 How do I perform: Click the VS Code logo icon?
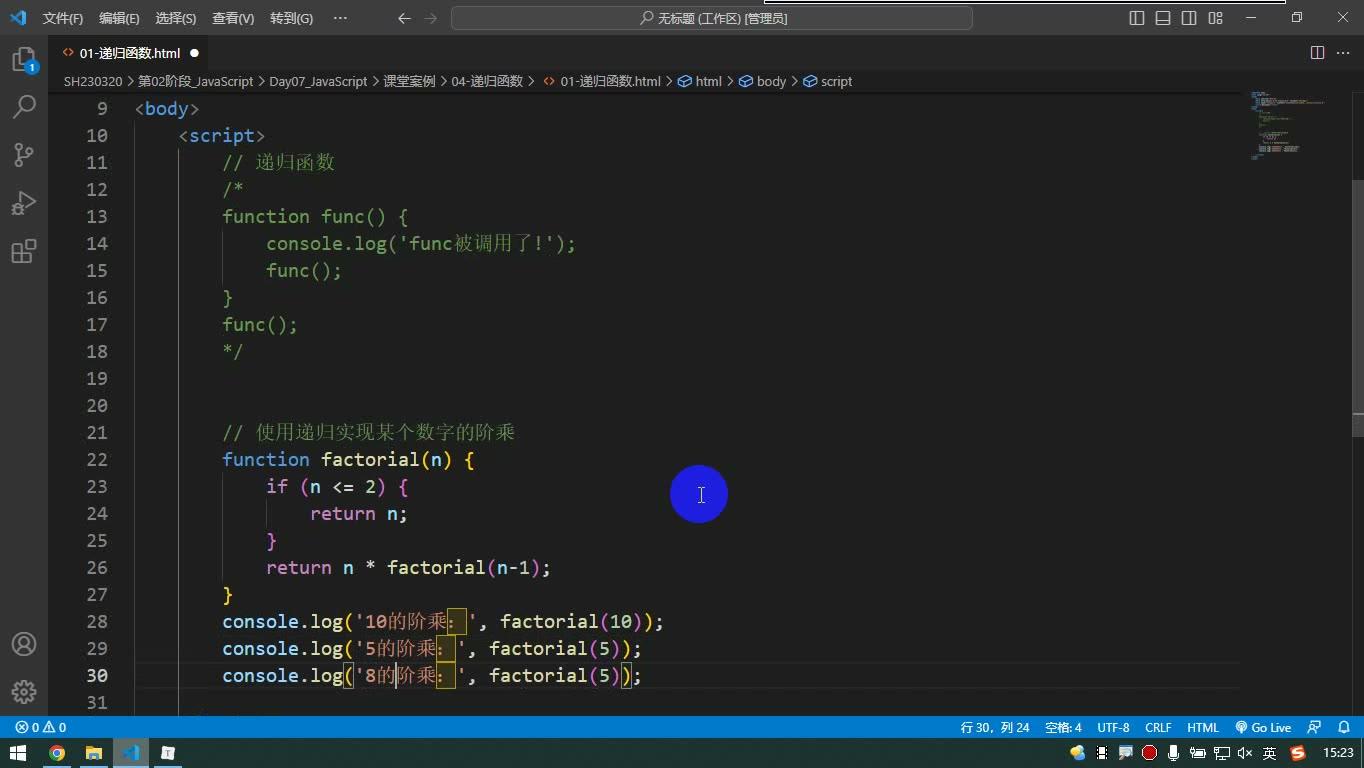[18, 18]
